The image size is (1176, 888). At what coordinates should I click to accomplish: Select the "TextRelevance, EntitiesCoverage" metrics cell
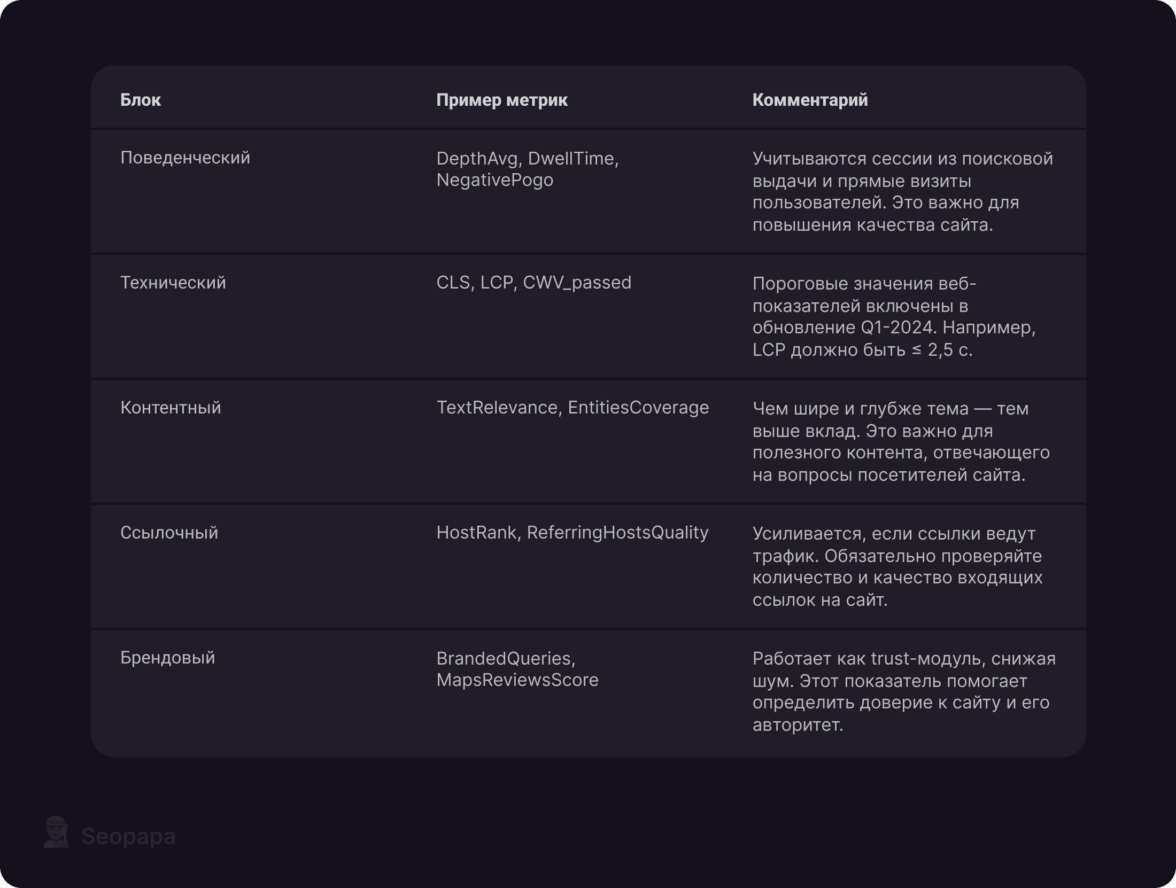tap(572, 408)
